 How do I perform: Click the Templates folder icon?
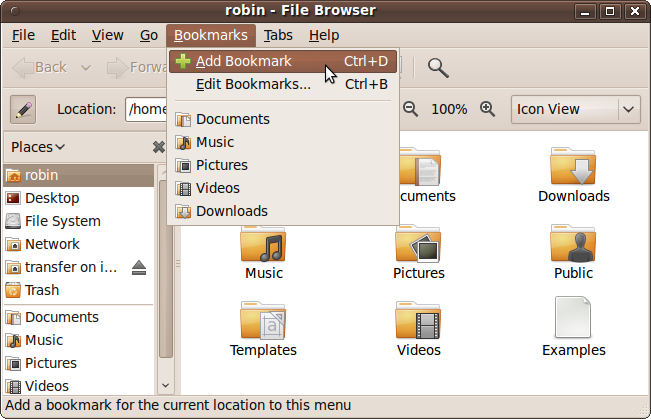(263, 321)
